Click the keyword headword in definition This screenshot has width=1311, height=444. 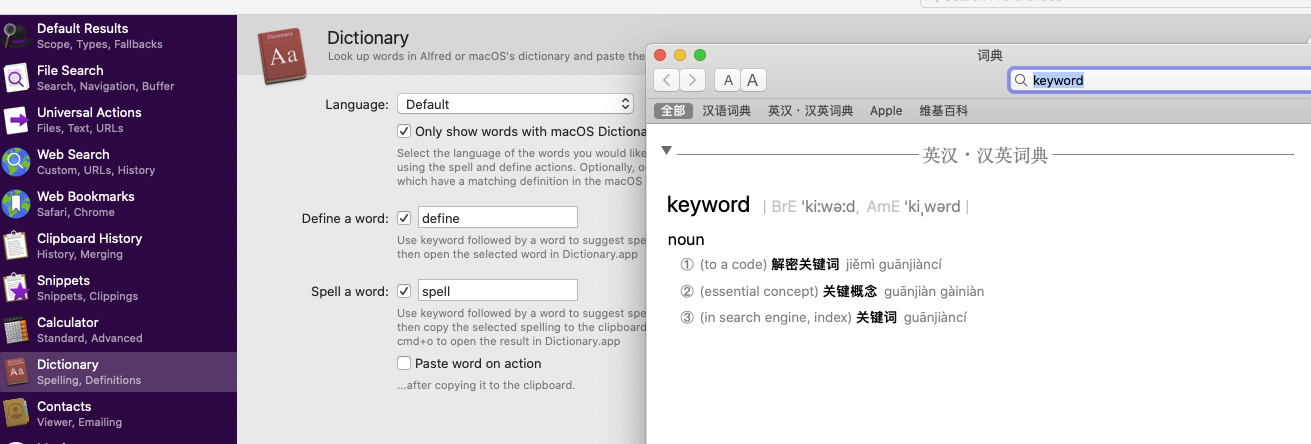tap(708, 205)
